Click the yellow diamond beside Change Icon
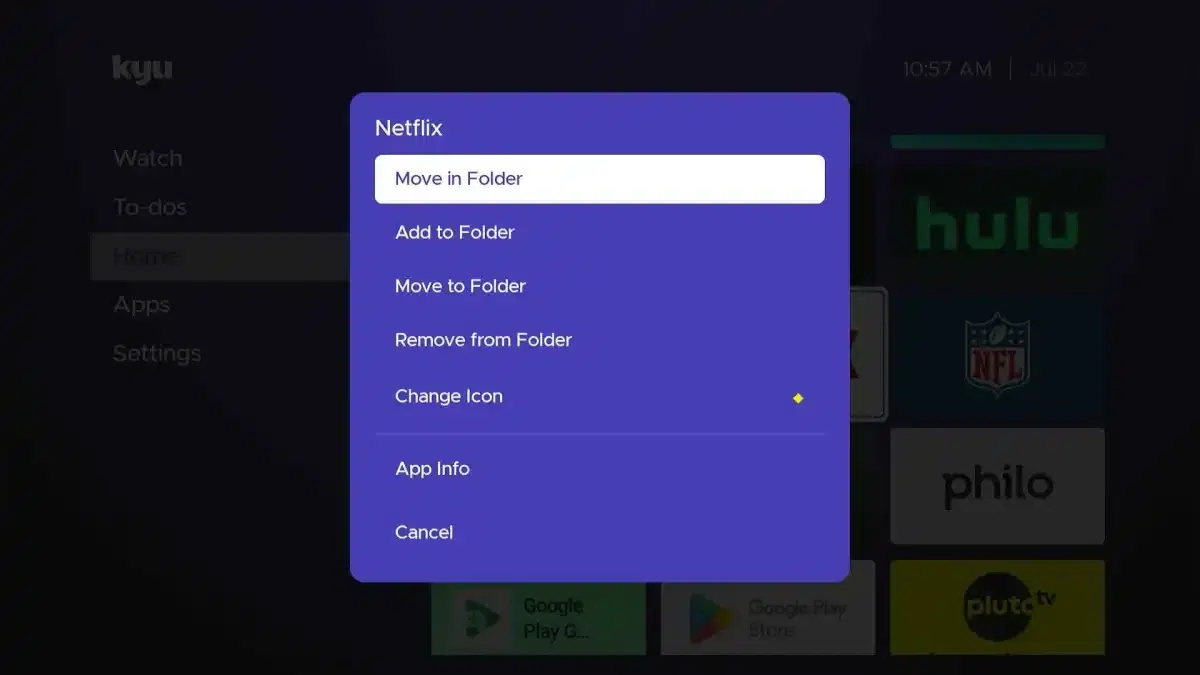This screenshot has height=675, width=1200. [x=798, y=398]
